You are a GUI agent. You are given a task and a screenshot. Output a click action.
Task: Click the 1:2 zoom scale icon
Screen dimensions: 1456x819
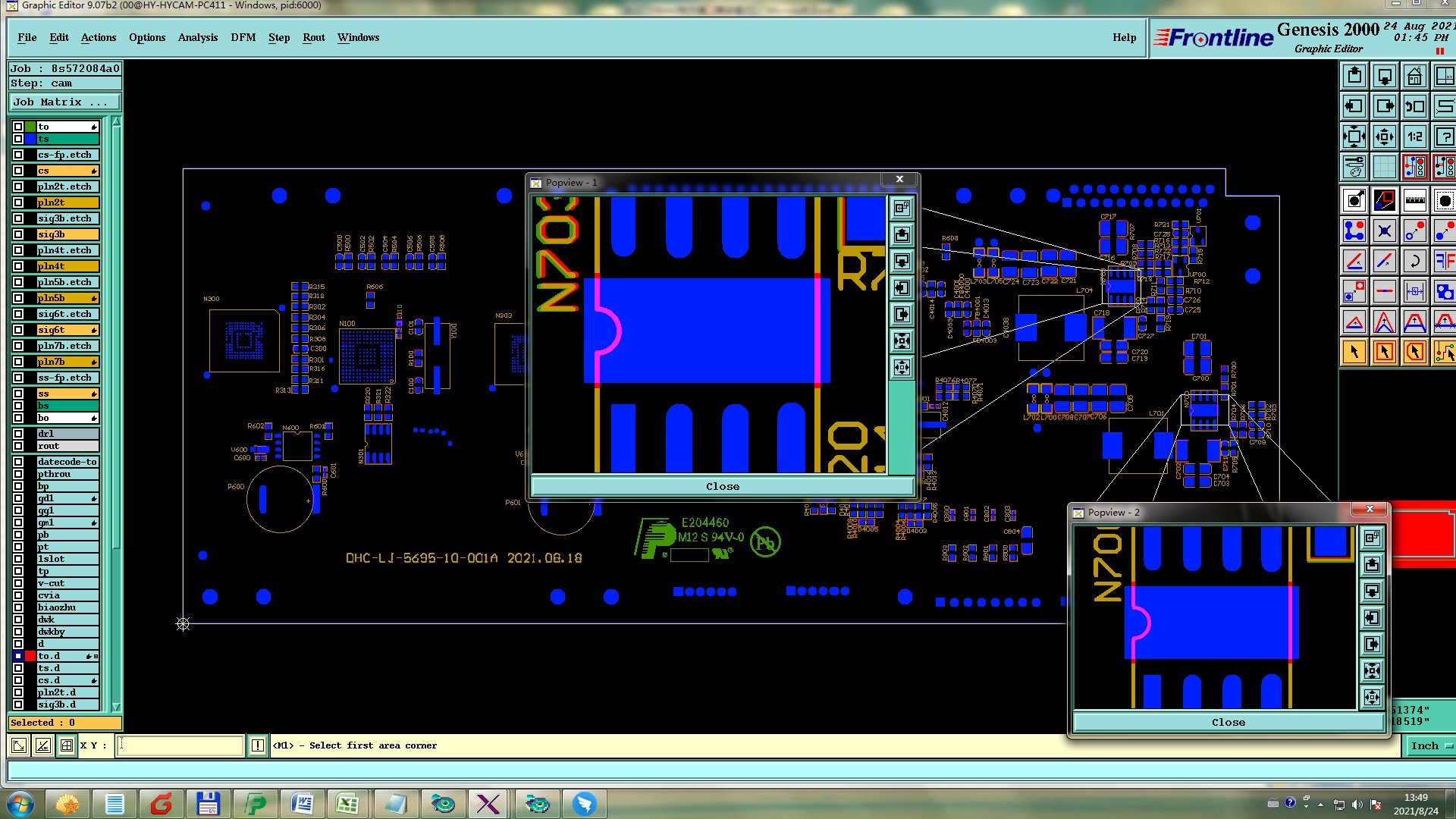(x=1414, y=137)
